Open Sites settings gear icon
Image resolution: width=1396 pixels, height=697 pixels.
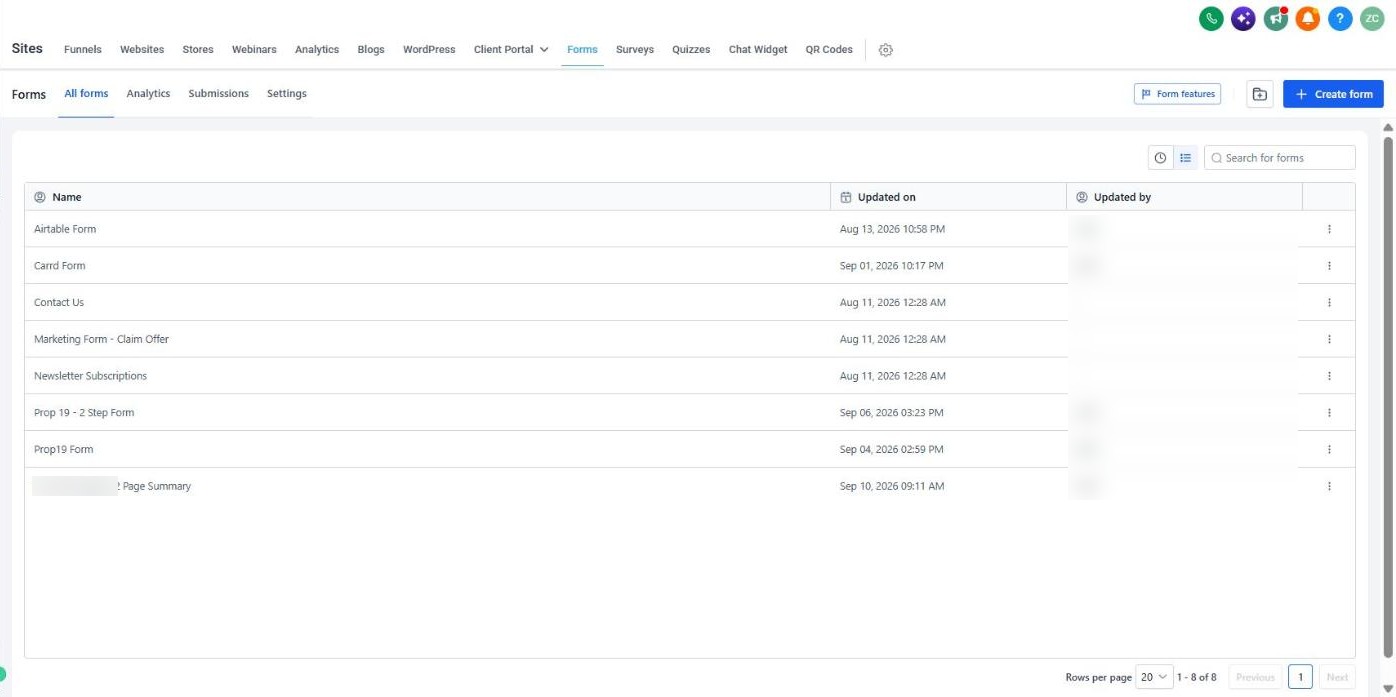pyautogui.click(x=885, y=50)
